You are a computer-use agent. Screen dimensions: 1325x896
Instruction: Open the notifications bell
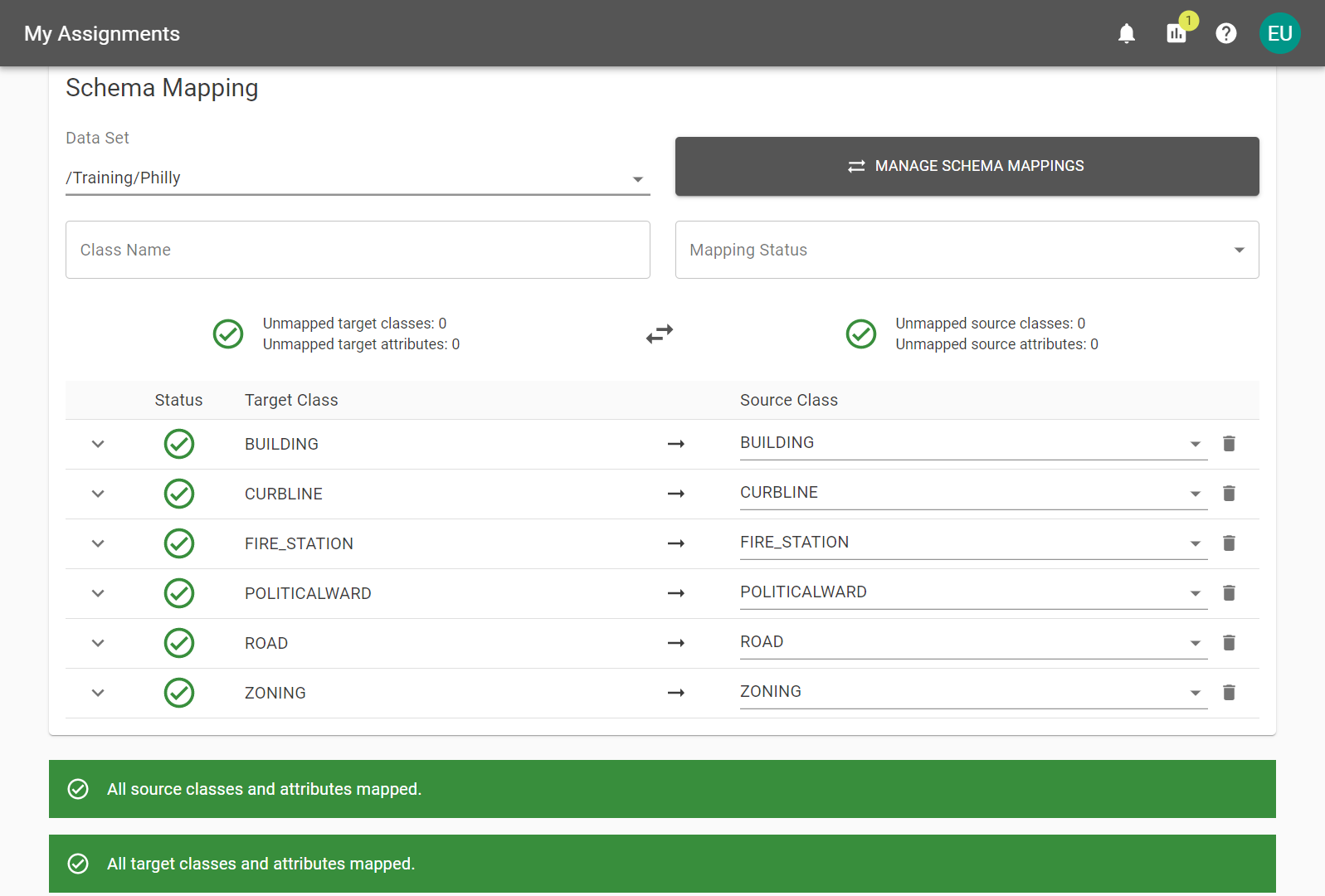pyautogui.click(x=1126, y=33)
